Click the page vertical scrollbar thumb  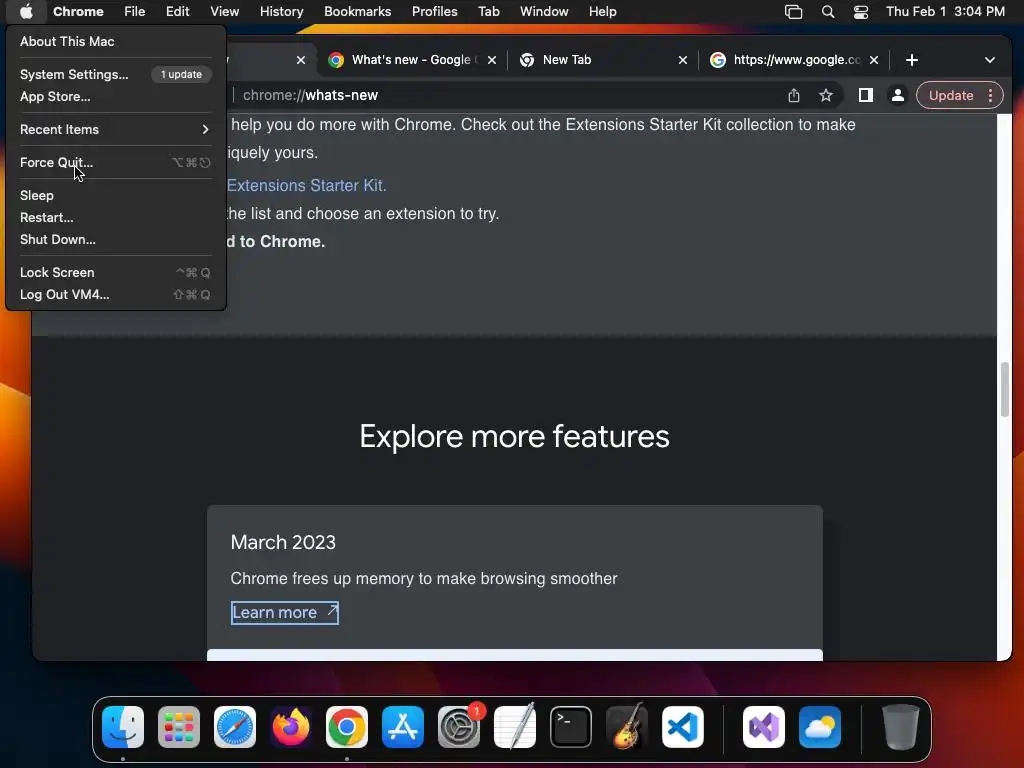point(1004,389)
